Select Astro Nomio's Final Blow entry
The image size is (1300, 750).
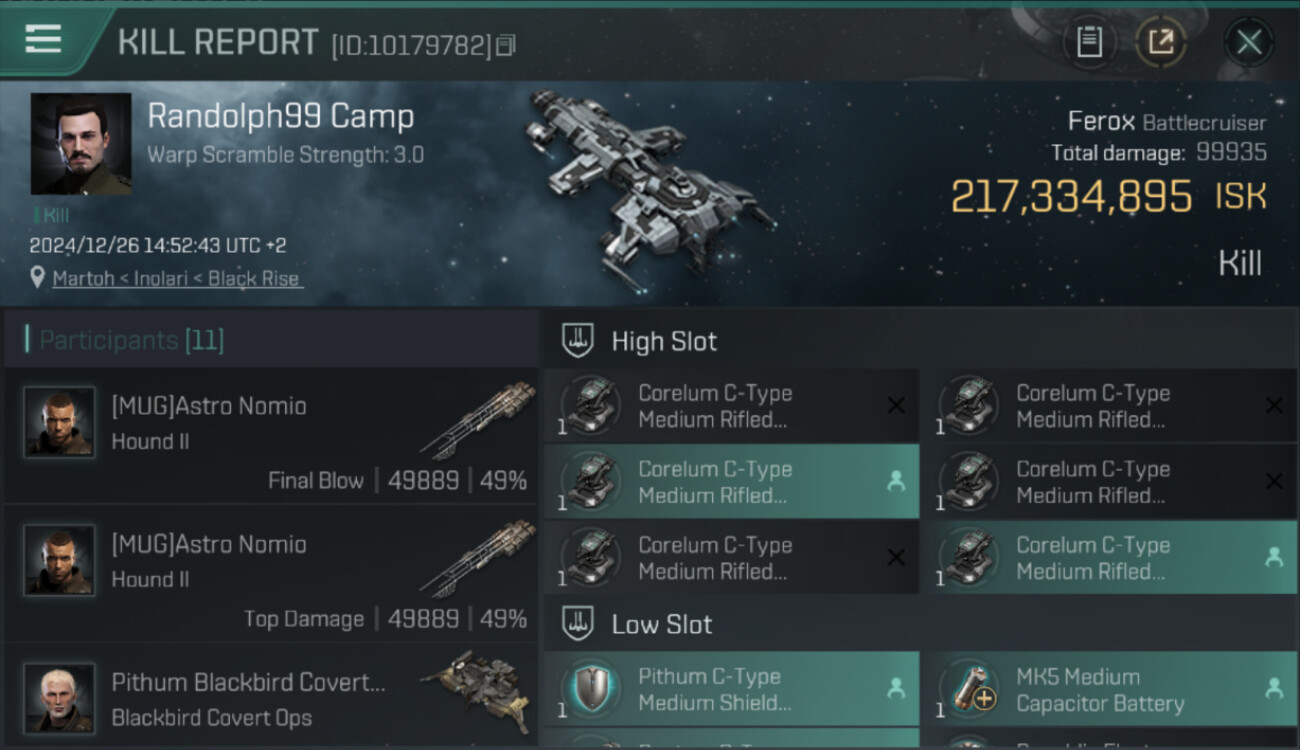[270, 436]
